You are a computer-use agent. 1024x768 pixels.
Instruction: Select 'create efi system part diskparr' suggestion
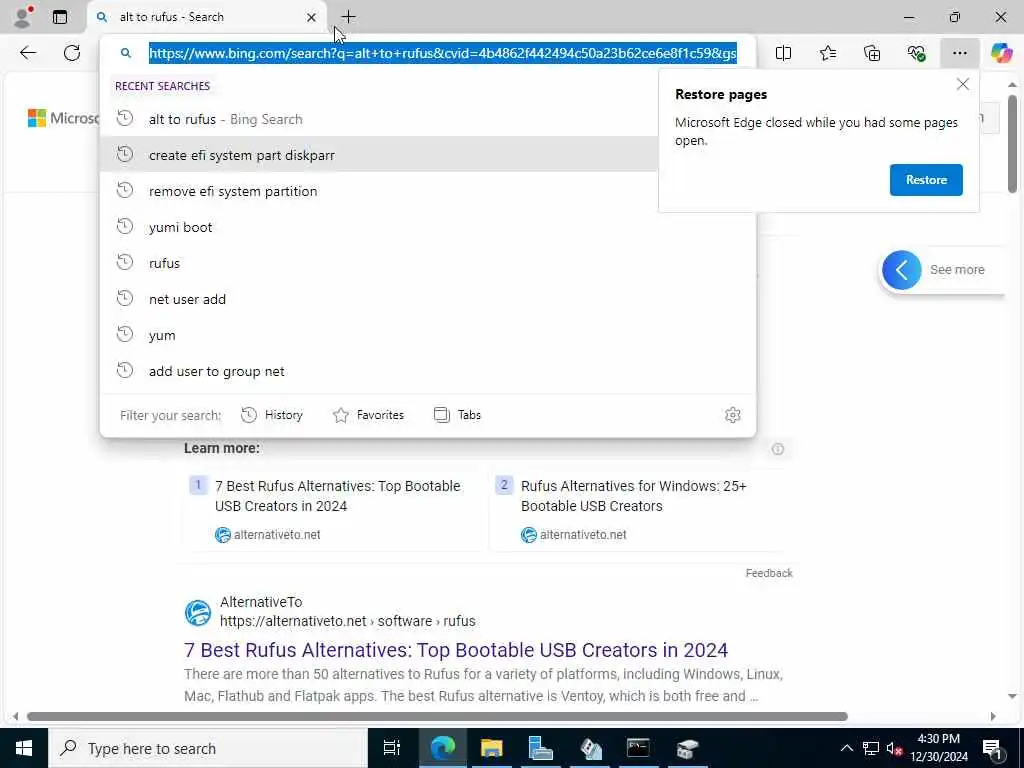pyautogui.click(x=379, y=155)
